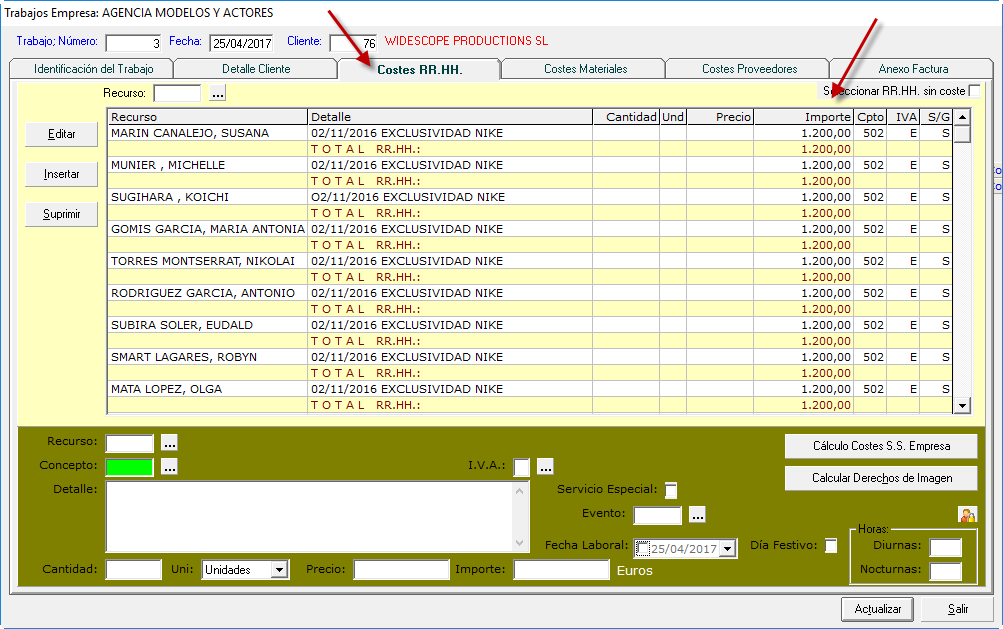This screenshot has width=1003, height=629.
Task: Focus the Nocturnas hours field
Action: tap(945, 571)
